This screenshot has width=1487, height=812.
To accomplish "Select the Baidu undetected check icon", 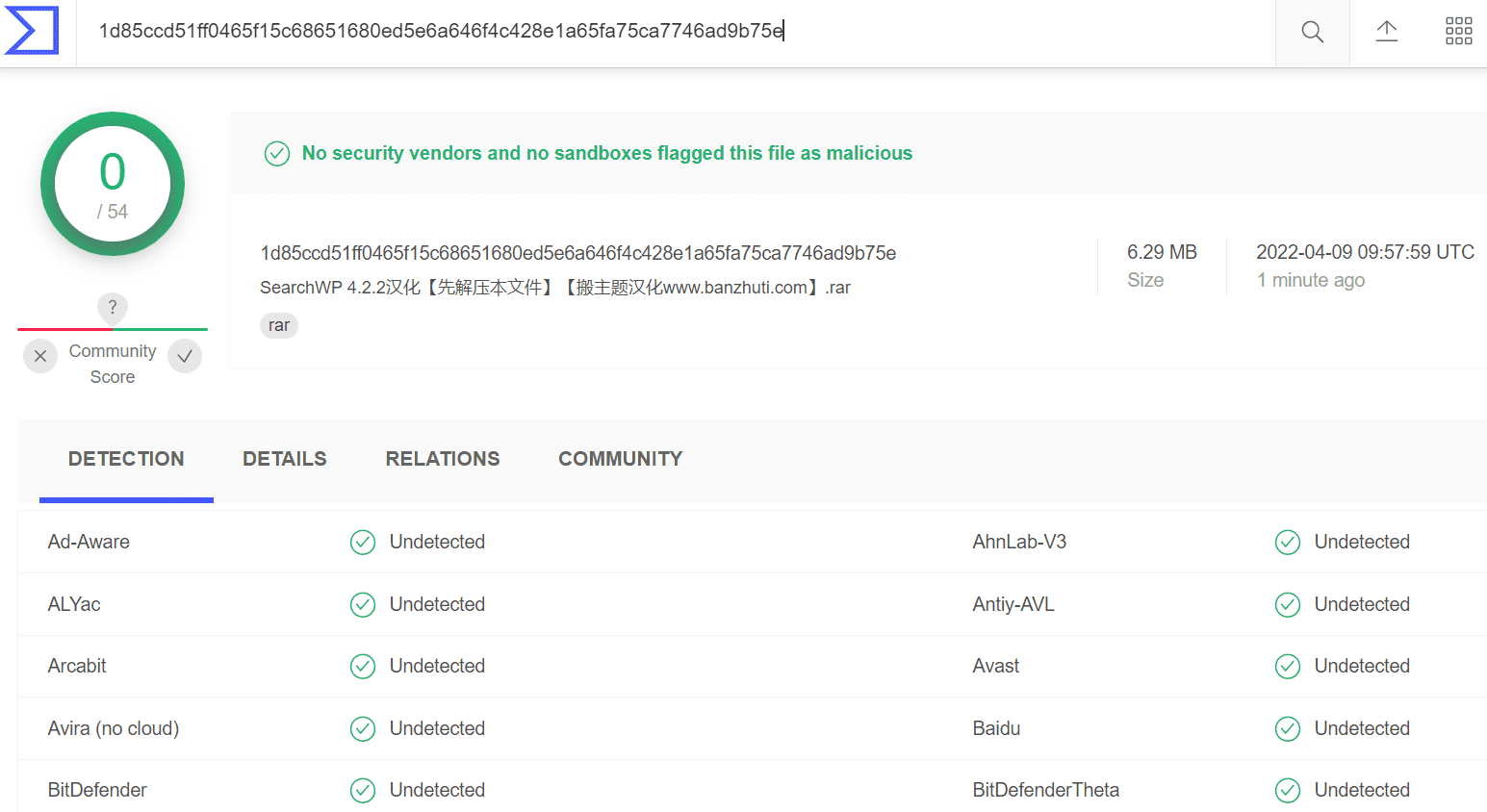I will click(x=1288, y=729).
